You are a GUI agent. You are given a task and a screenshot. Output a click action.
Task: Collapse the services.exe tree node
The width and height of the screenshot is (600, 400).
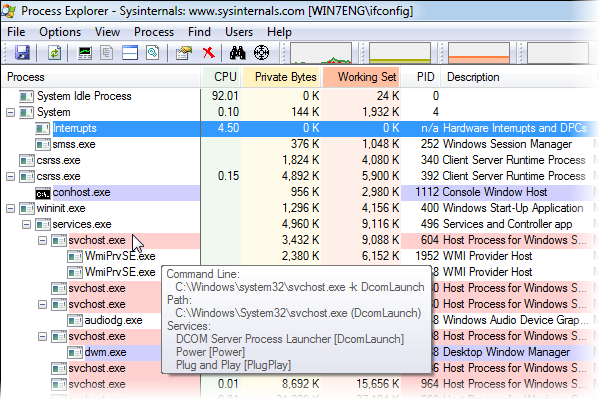click(26, 224)
